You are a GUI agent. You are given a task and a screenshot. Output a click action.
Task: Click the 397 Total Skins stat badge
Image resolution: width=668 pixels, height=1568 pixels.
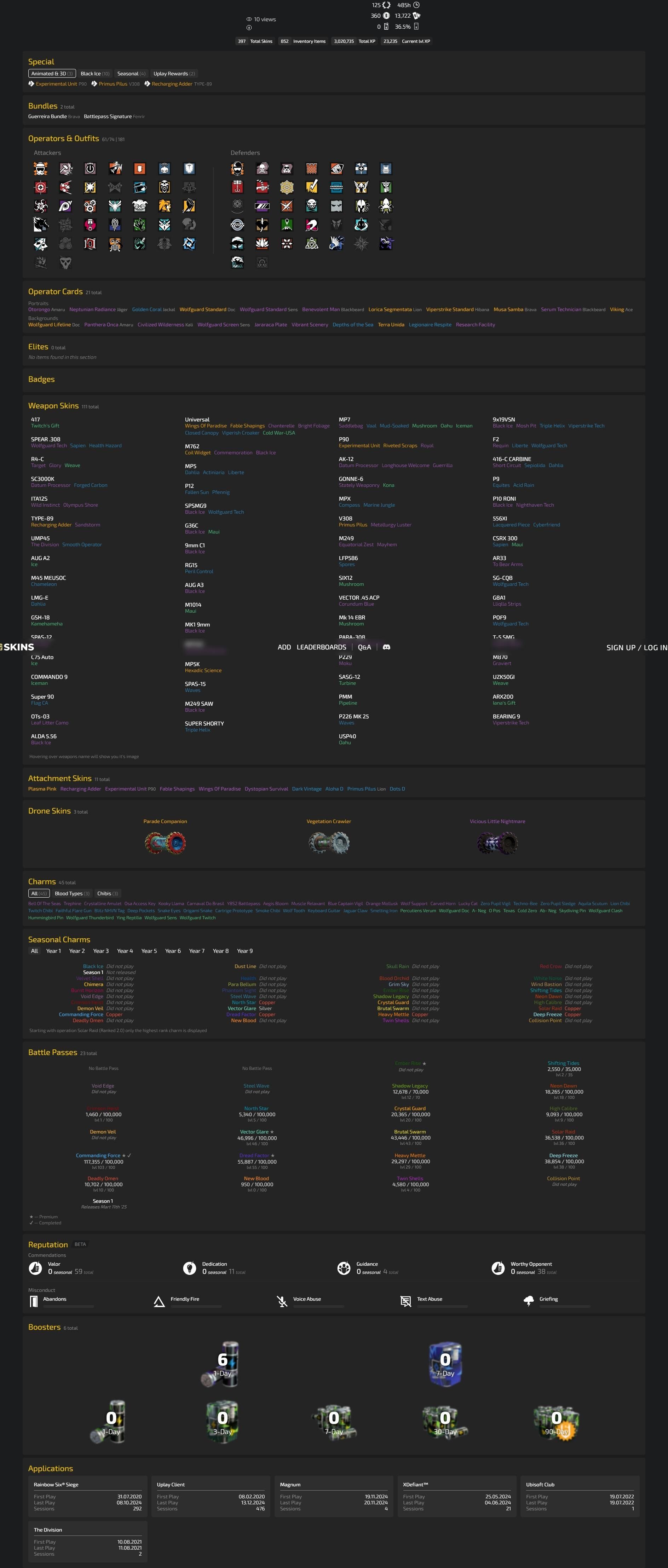pyautogui.click(x=254, y=41)
